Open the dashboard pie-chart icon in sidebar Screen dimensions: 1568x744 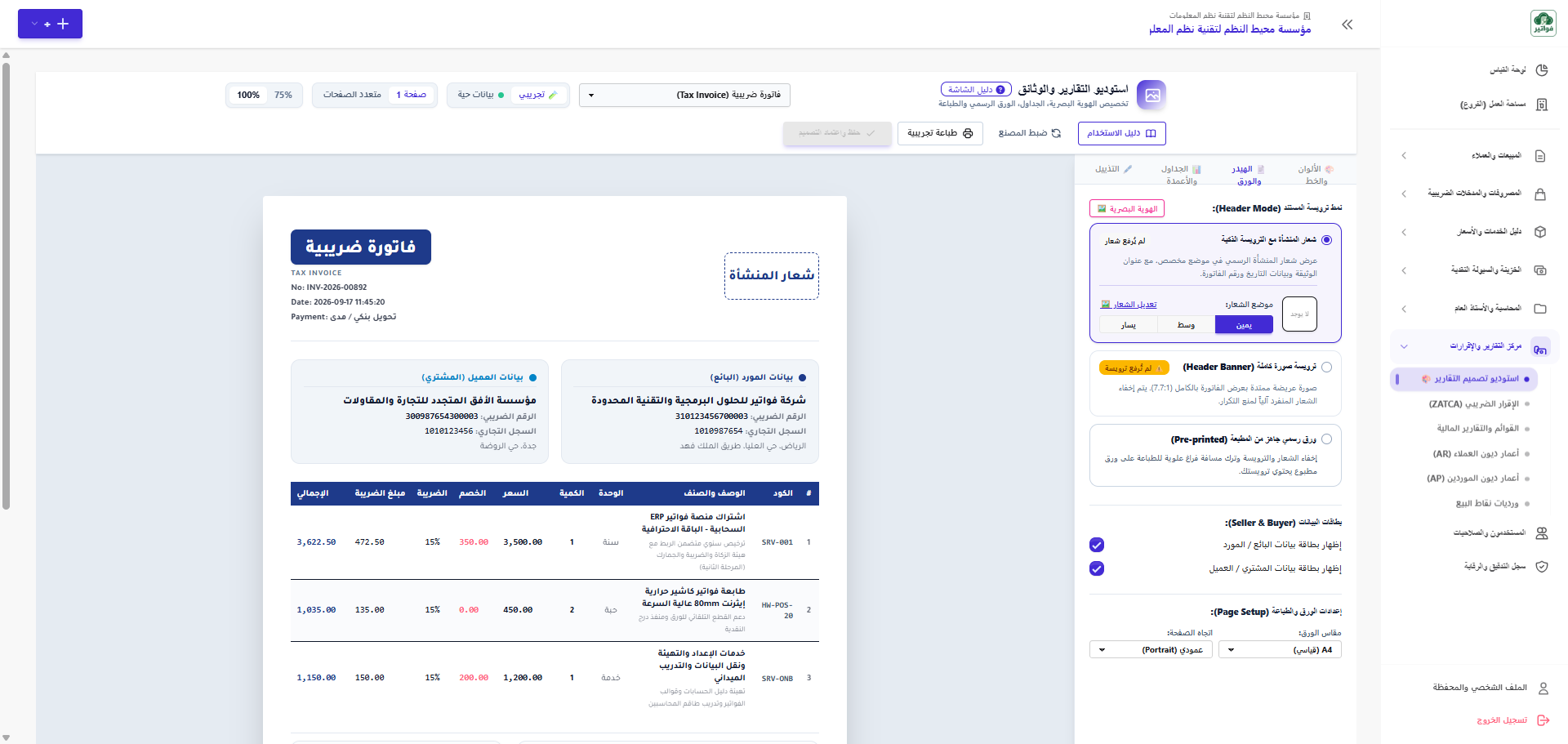click(1542, 70)
